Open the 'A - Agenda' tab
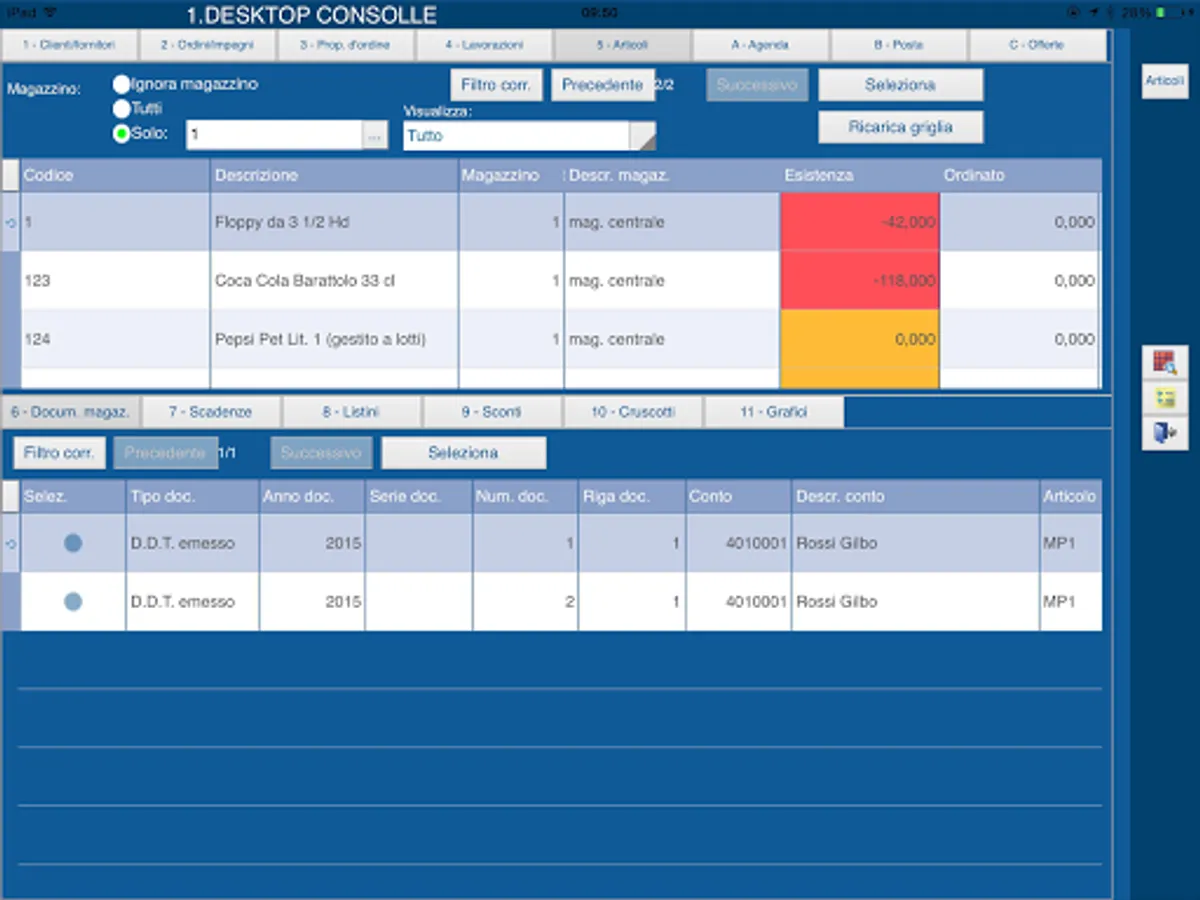Image resolution: width=1200 pixels, height=900 pixels. (760, 45)
